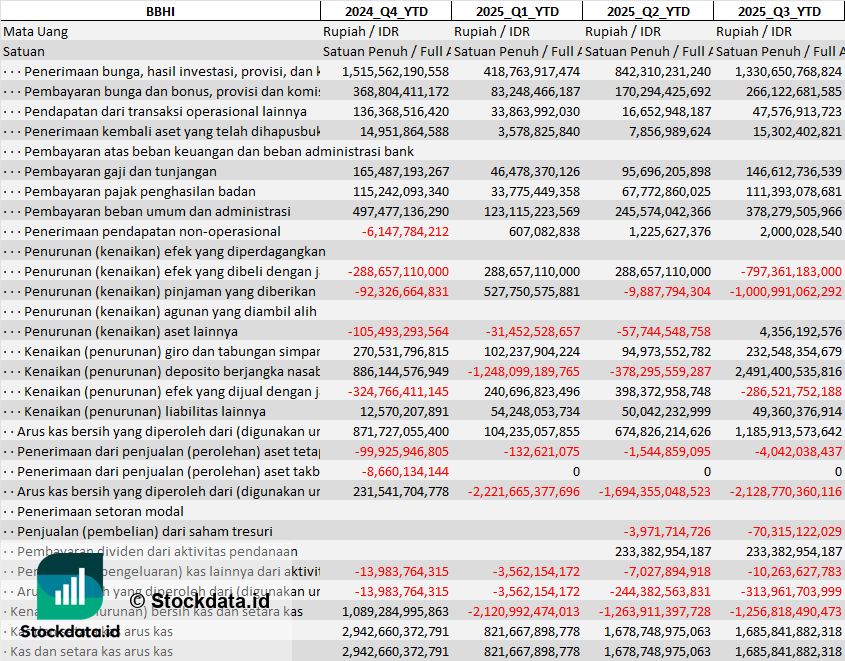845x661 pixels.
Task: Select value 270,531,796,815
Action: (x=401, y=352)
